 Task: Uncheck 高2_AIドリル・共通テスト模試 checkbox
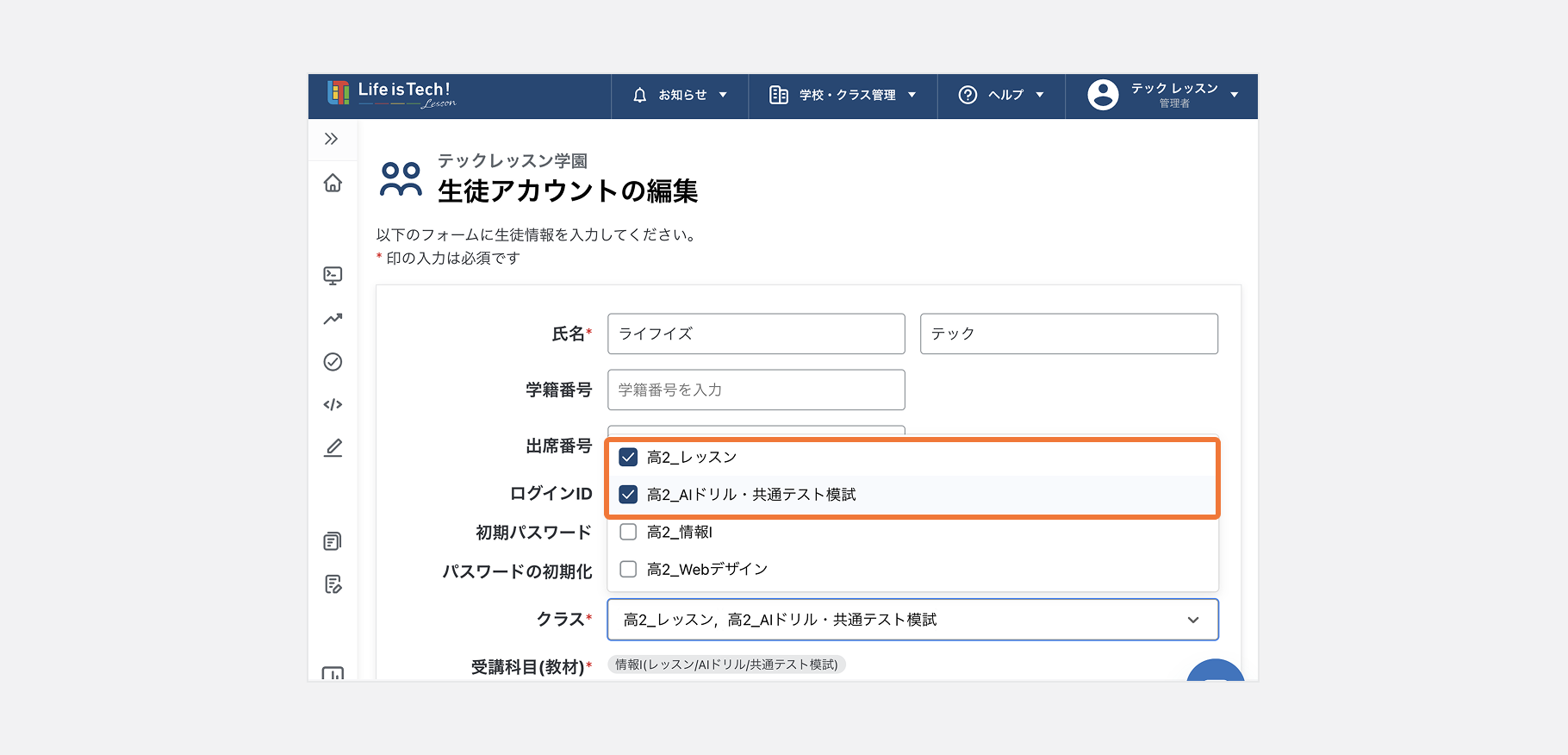[628, 495]
